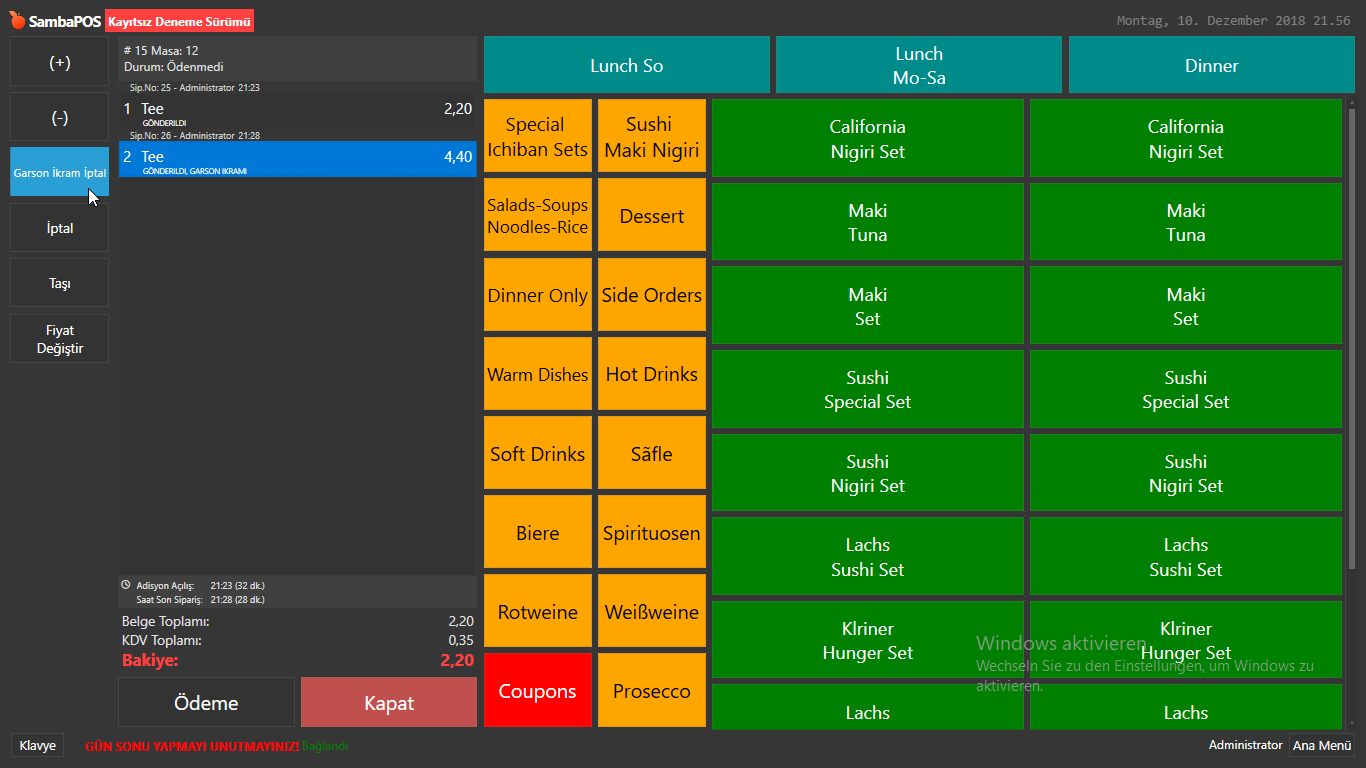The width and height of the screenshot is (1366, 768).
Task: Select the highlighted Tee order priced 4,40
Action: 297,159
